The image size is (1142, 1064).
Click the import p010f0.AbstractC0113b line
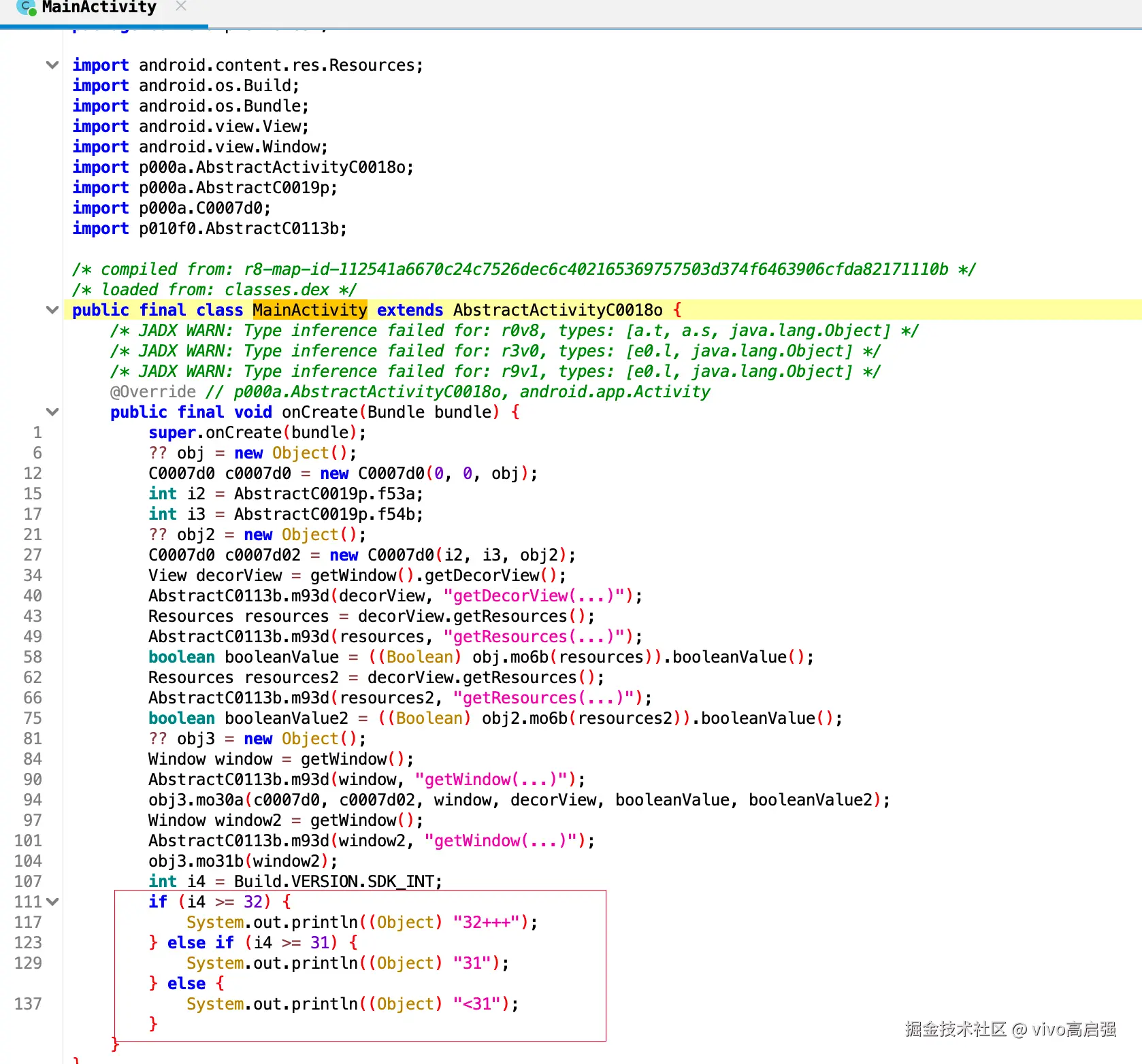(x=210, y=229)
